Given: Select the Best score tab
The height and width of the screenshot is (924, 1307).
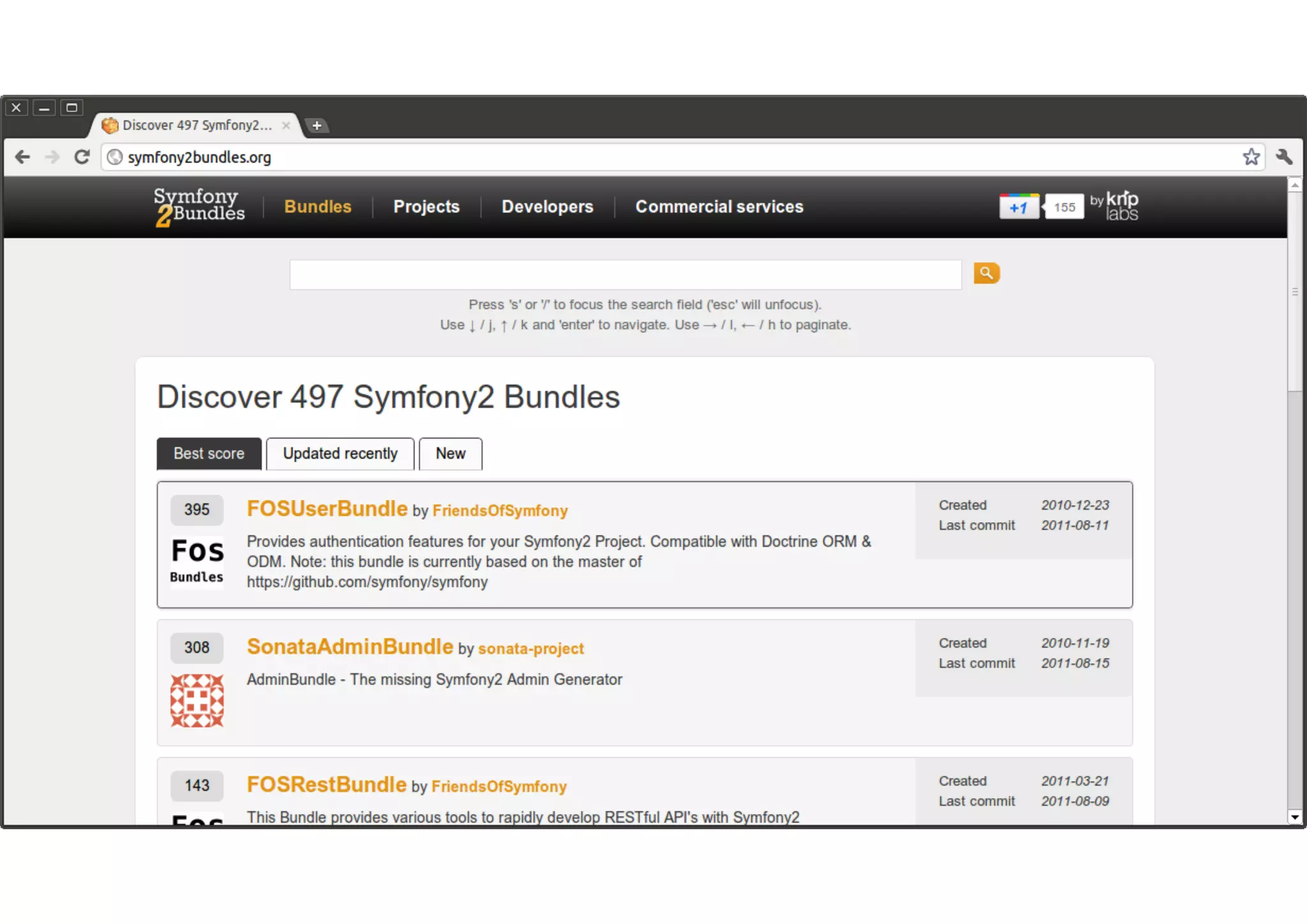Looking at the screenshot, I should click(x=209, y=454).
